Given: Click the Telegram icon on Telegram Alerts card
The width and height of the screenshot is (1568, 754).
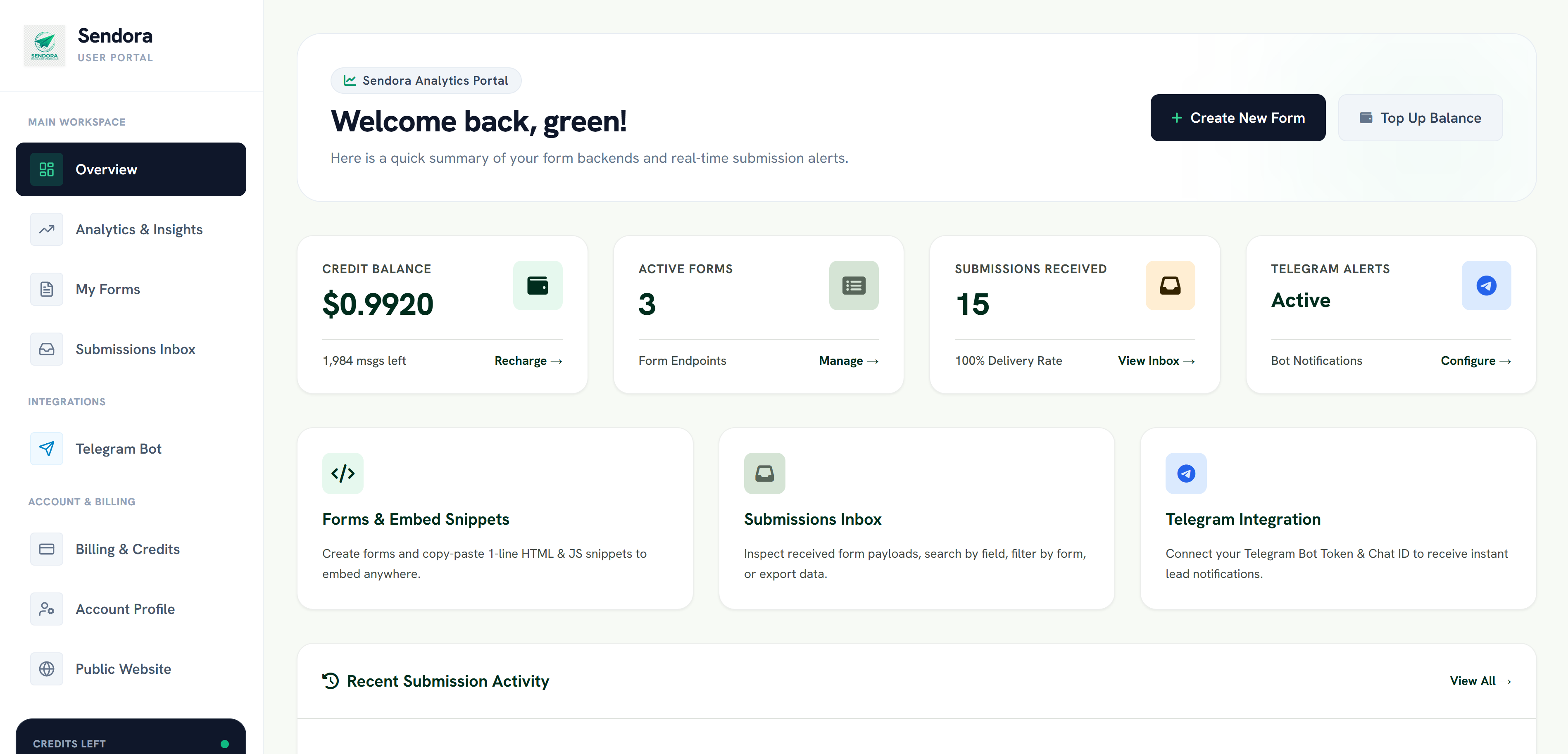Looking at the screenshot, I should click(1486, 285).
